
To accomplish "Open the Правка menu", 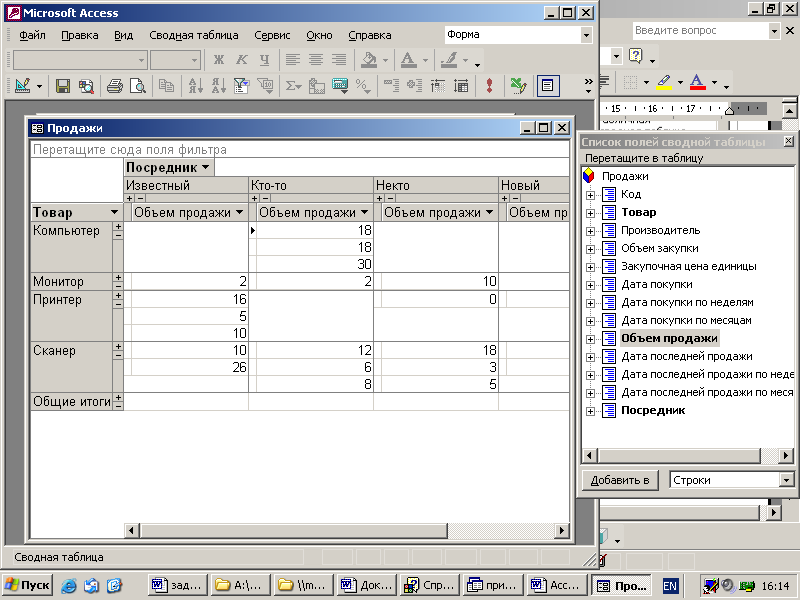I will (80, 35).
